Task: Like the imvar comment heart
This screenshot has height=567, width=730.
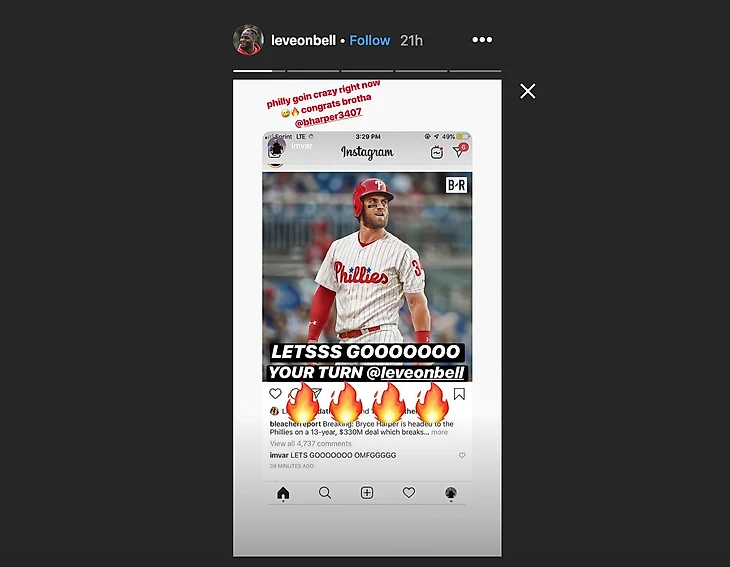Action: [462, 455]
